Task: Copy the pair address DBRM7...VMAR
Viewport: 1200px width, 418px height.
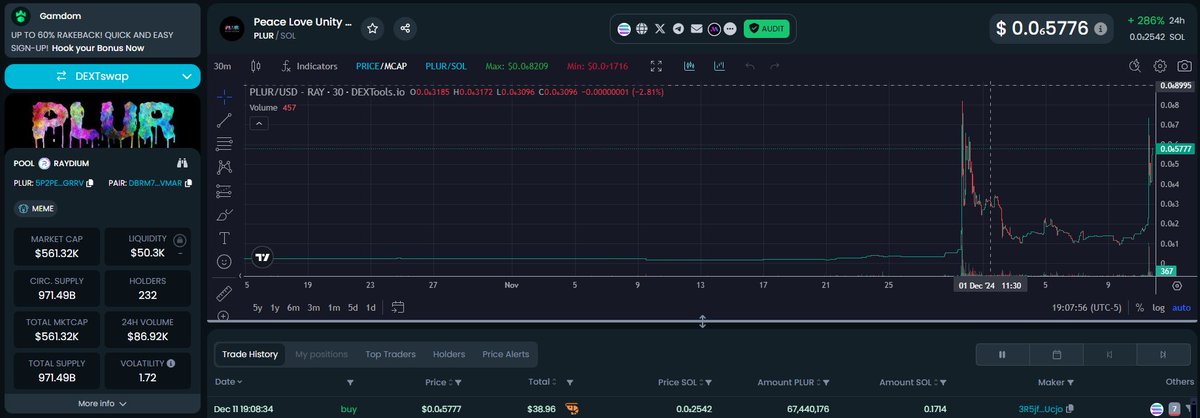Action: click(x=188, y=183)
